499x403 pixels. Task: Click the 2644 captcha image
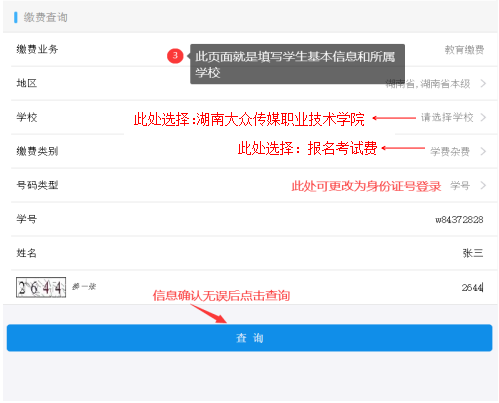(x=41, y=287)
